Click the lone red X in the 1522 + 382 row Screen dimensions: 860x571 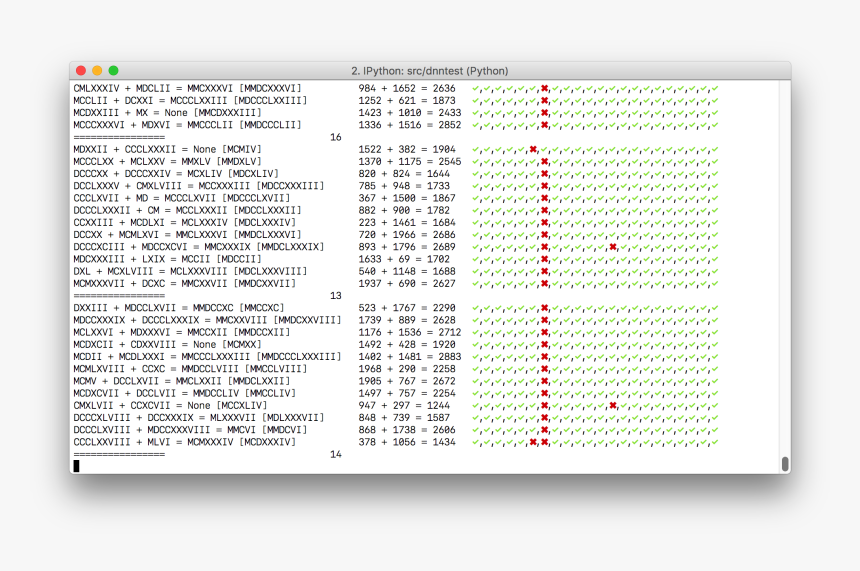tap(533, 149)
